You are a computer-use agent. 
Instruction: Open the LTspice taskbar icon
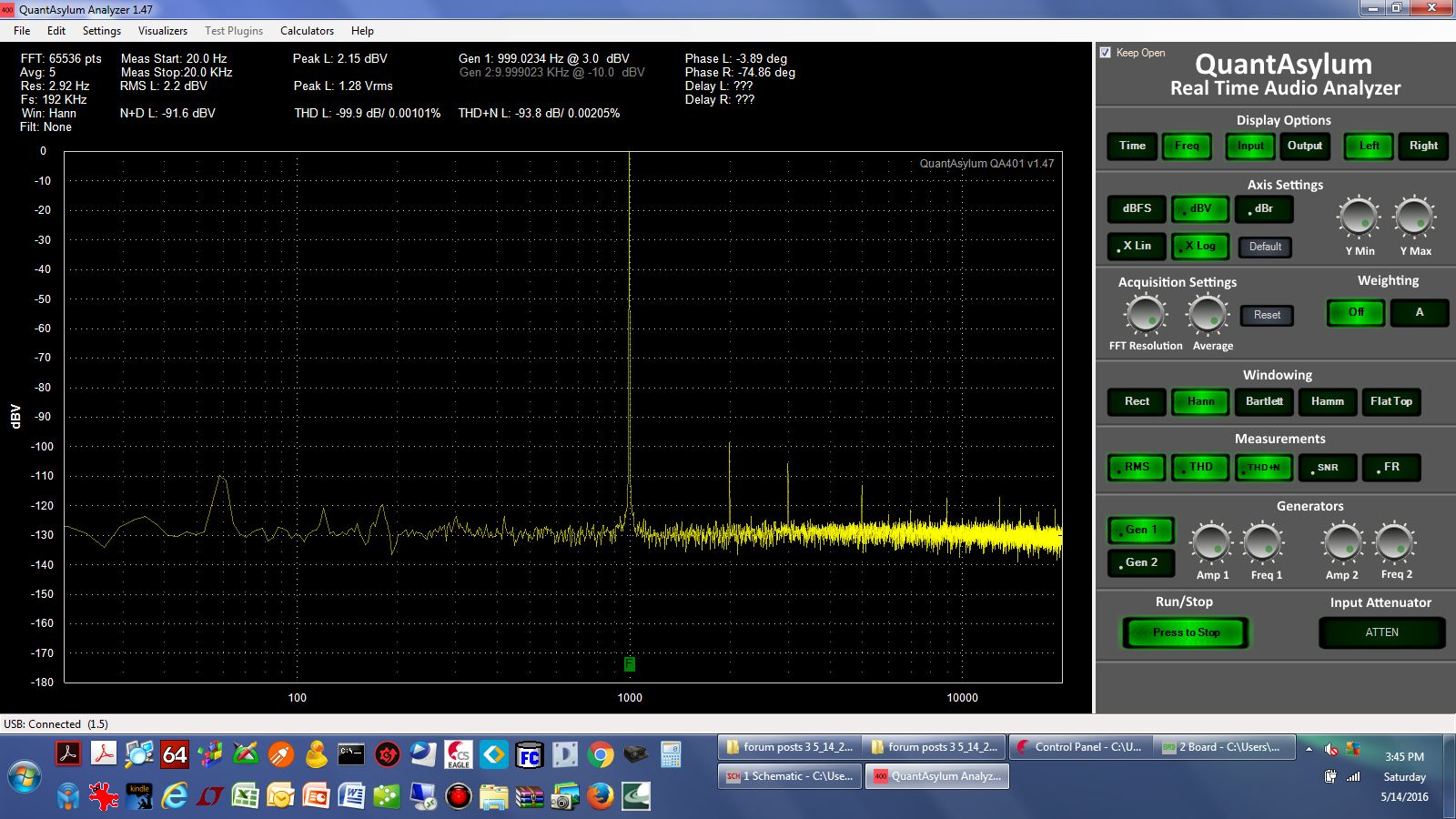click(209, 797)
